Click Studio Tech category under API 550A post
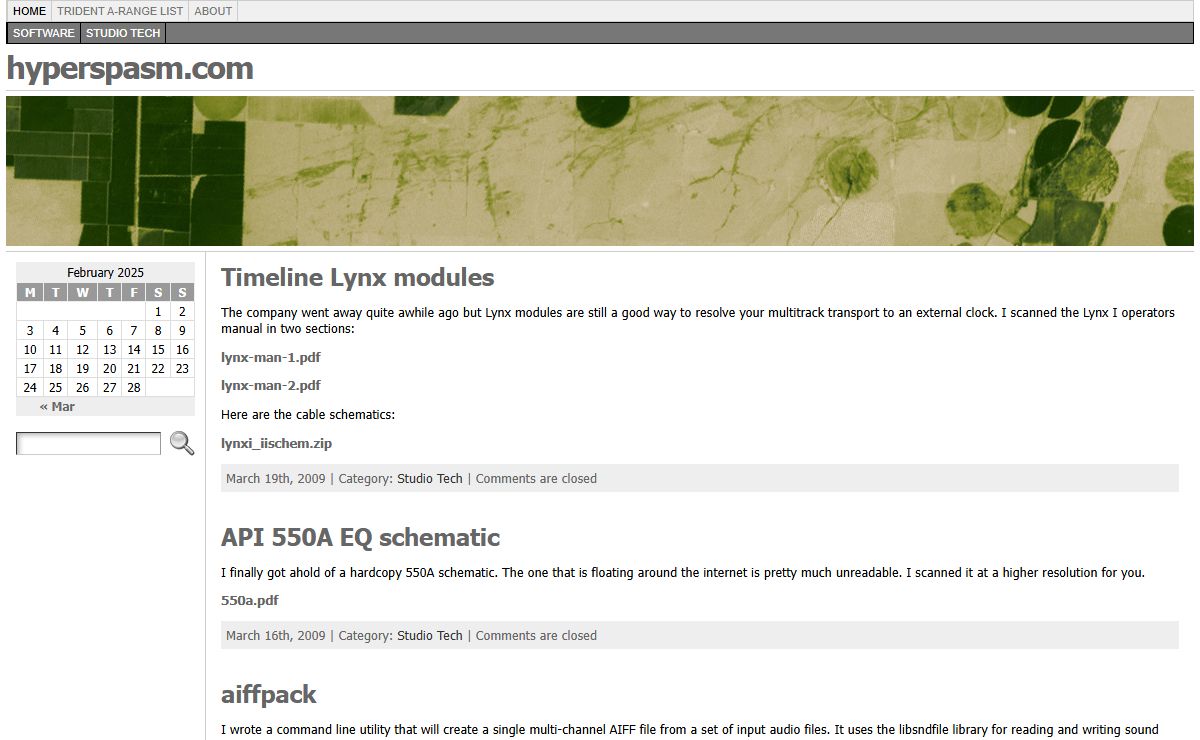Image resolution: width=1200 pixels, height=740 pixels. (430, 636)
